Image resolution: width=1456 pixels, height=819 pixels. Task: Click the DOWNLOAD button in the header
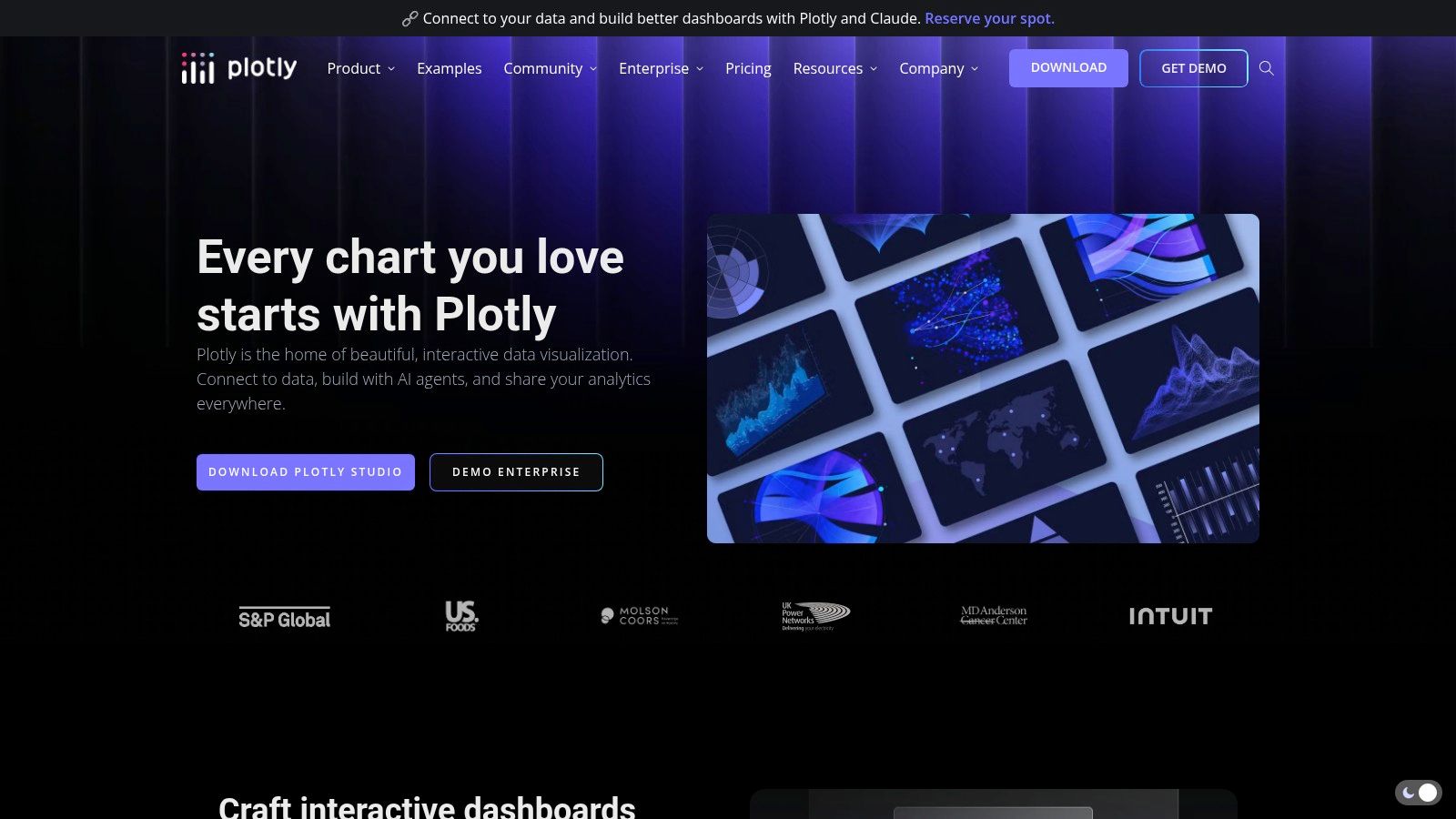[1068, 68]
